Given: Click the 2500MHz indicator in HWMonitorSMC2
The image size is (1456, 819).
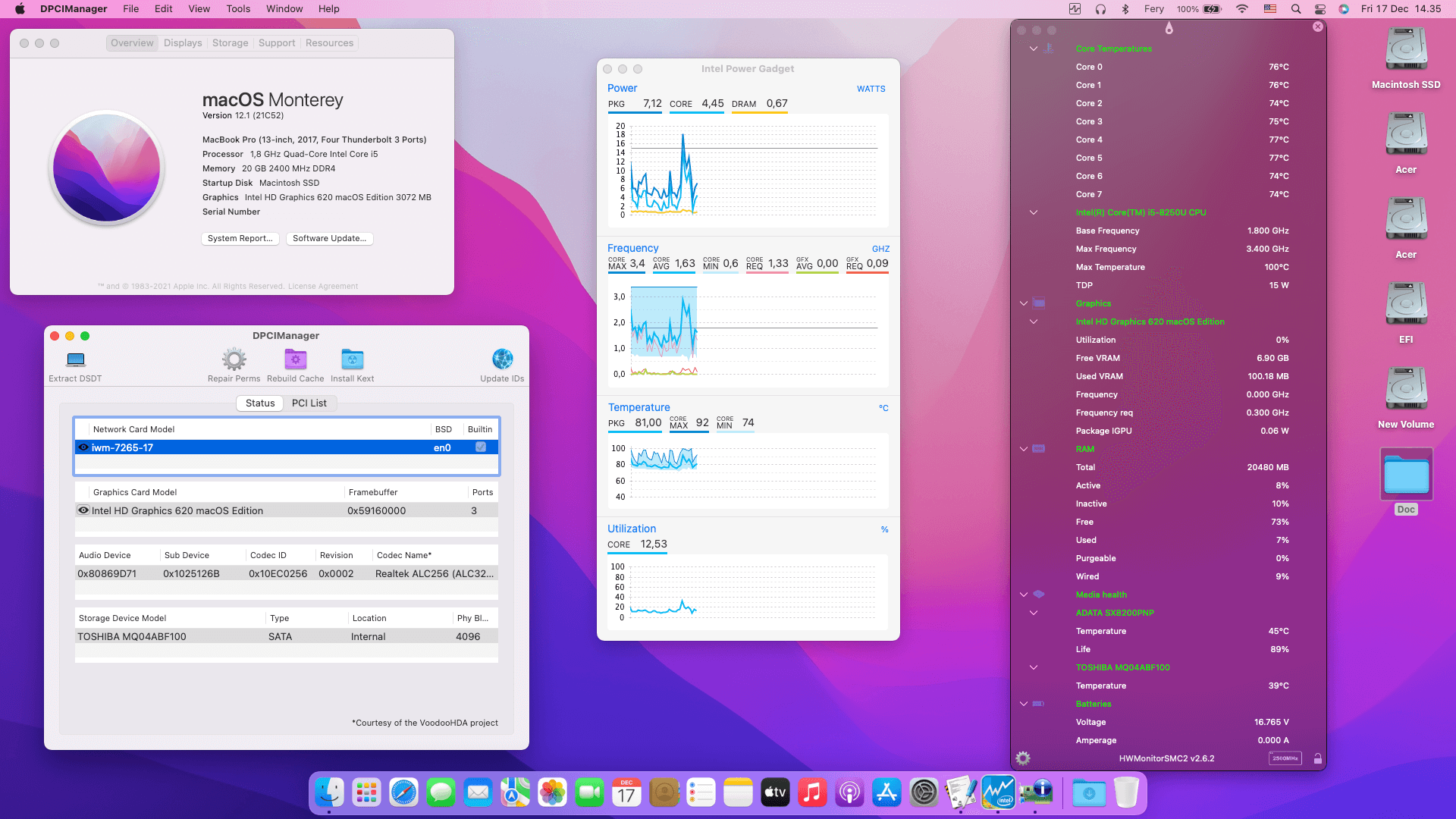Looking at the screenshot, I should coord(1285,758).
